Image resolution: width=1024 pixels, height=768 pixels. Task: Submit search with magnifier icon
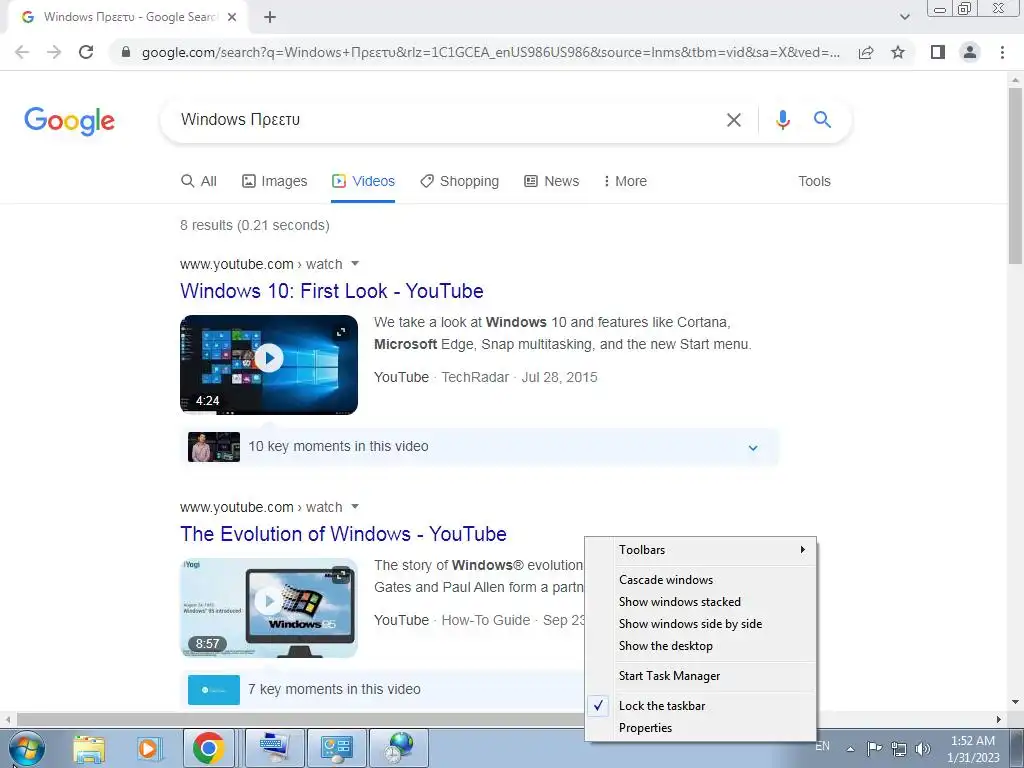pos(822,120)
